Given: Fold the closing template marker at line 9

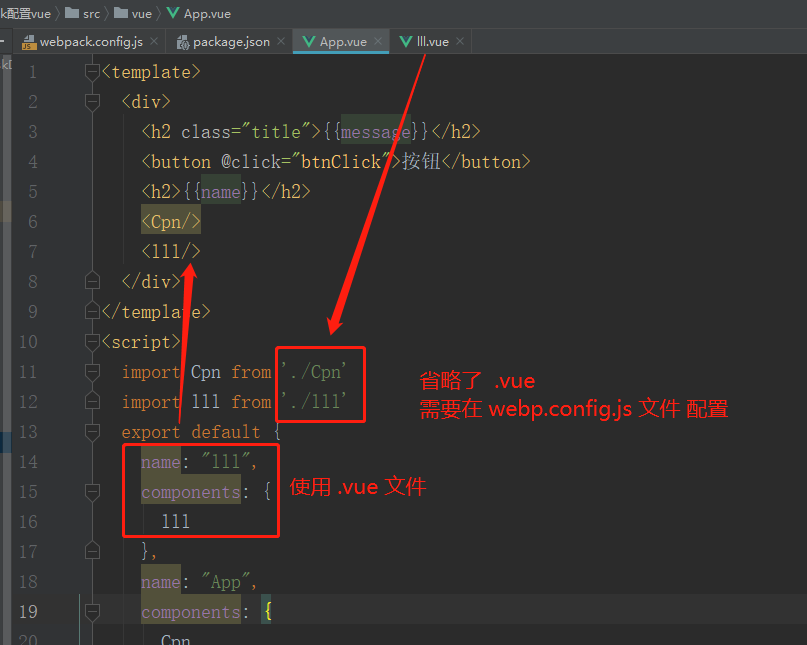Looking at the screenshot, I should click(92, 311).
